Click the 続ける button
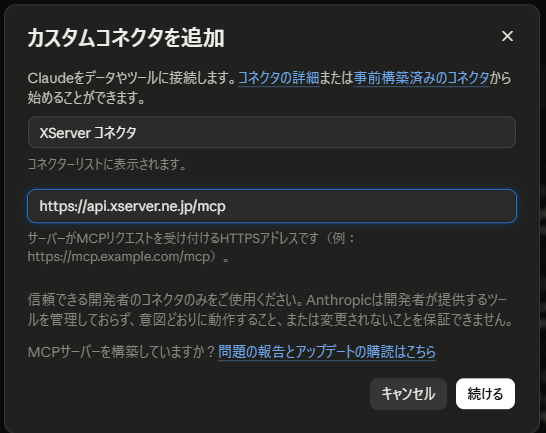Image resolution: width=546 pixels, height=433 pixels. (485, 394)
